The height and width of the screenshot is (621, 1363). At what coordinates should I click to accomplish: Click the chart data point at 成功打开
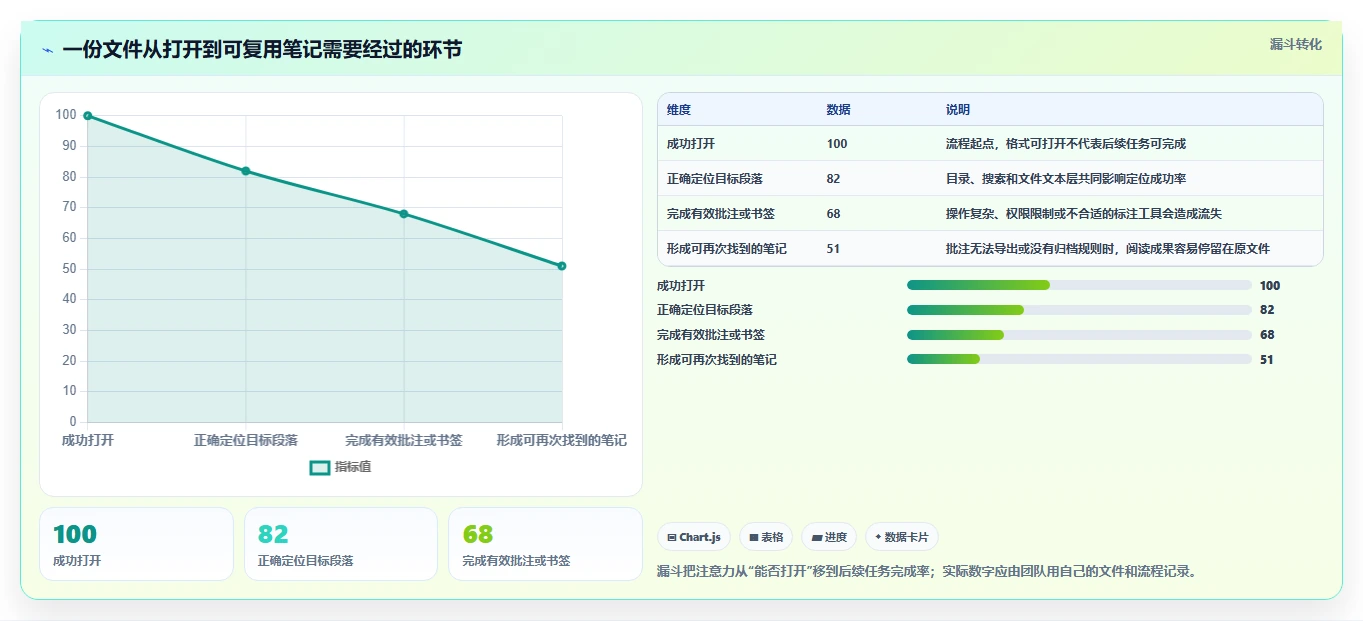(88, 116)
